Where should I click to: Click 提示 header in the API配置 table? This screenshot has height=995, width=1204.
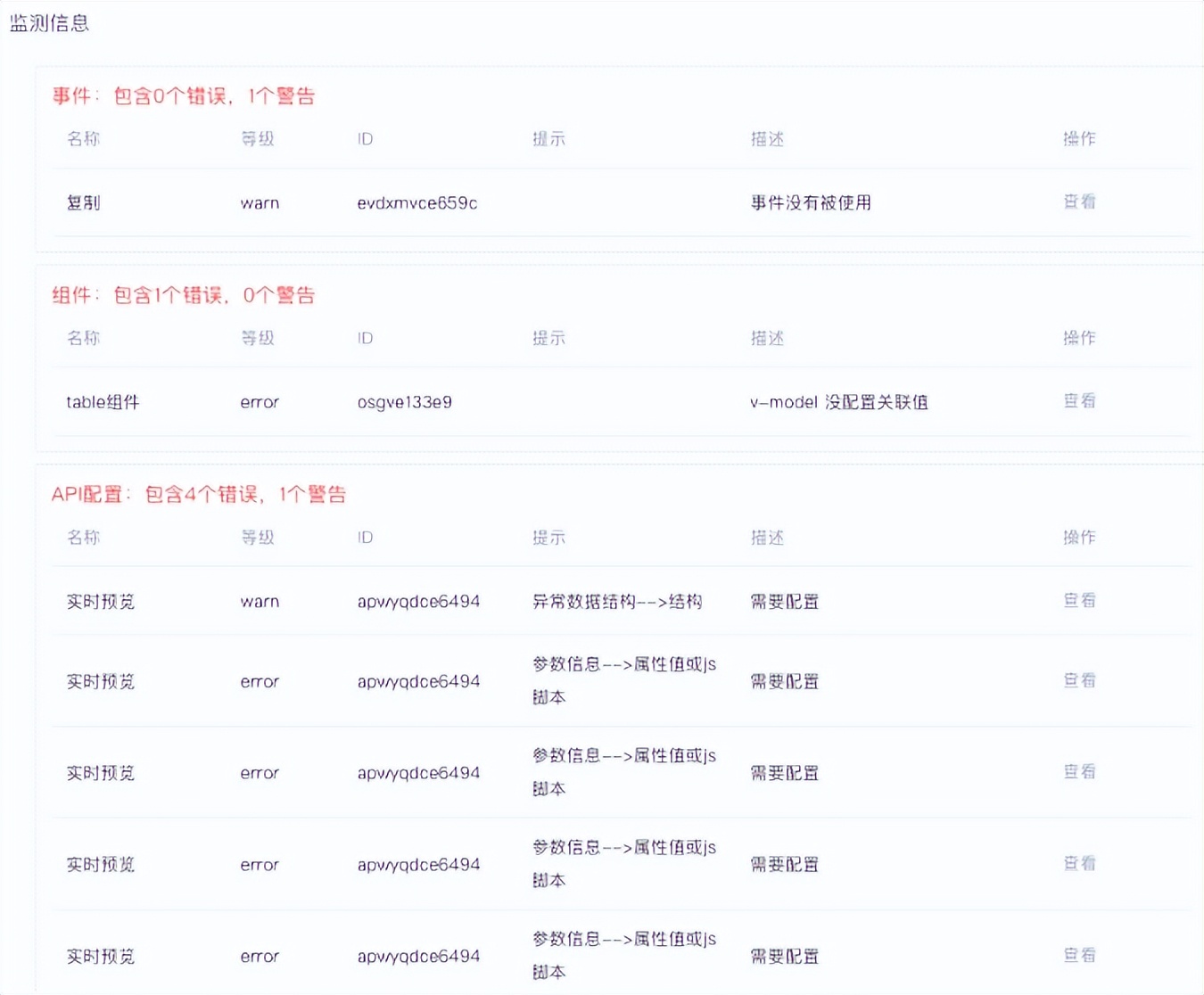[x=549, y=538]
